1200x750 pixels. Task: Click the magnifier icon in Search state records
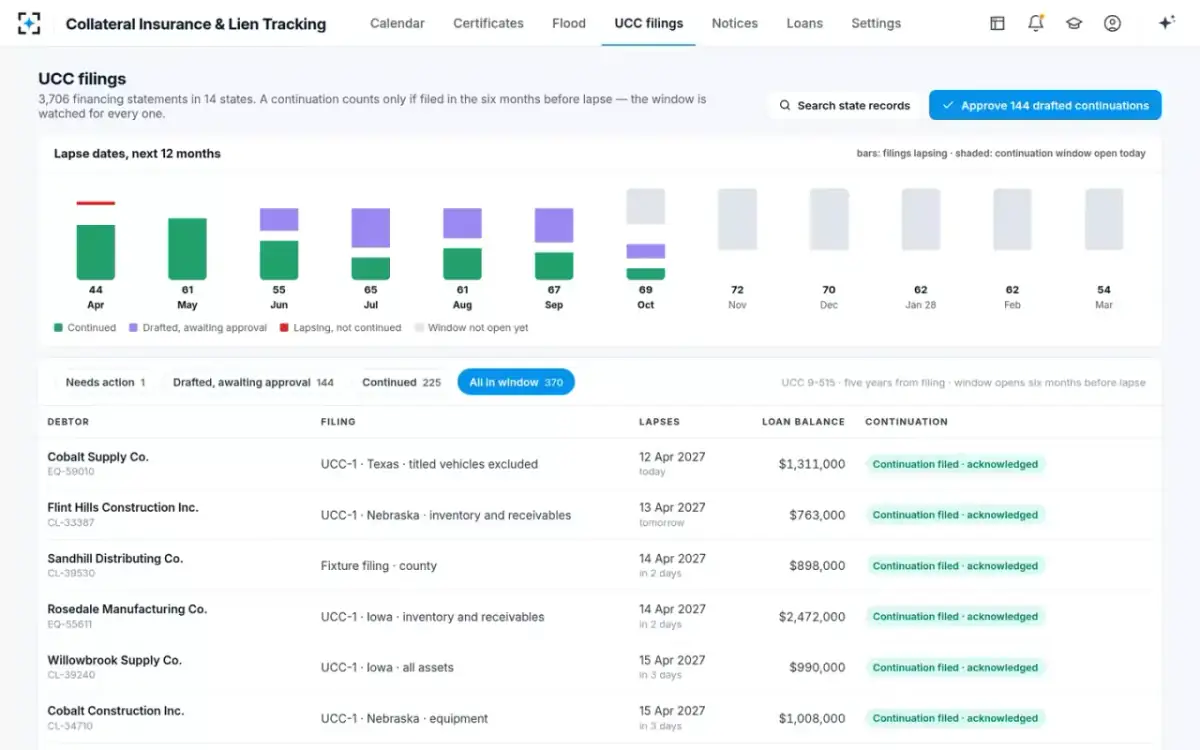click(785, 105)
